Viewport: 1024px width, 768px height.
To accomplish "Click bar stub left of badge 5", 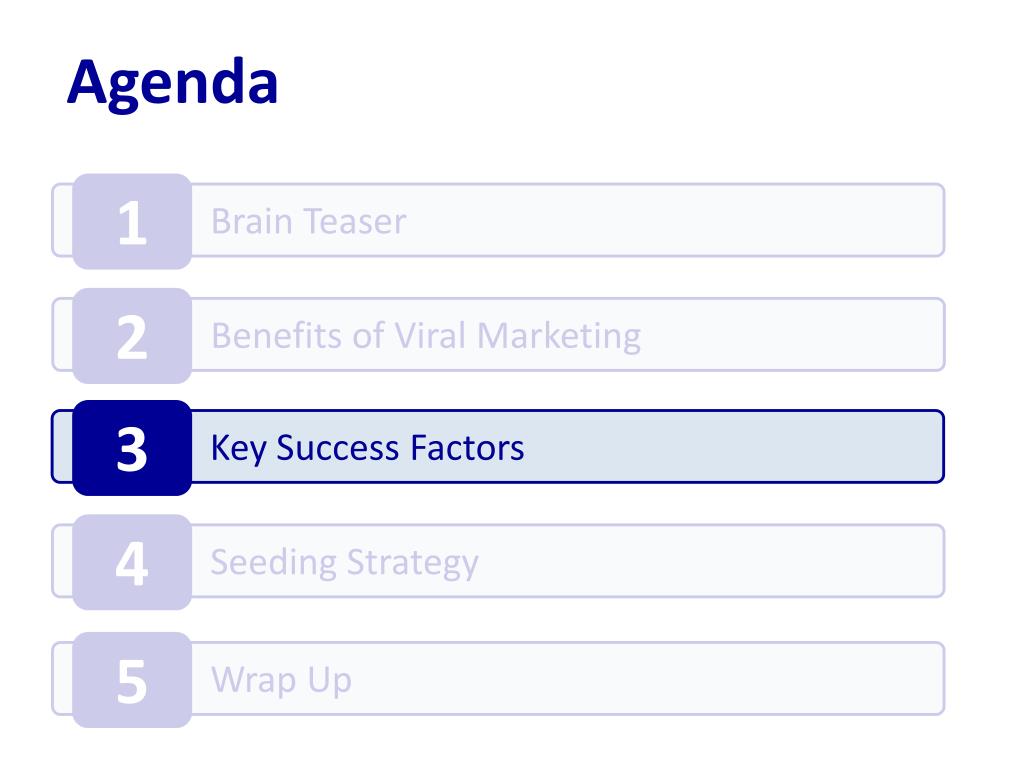I will (62, 679).
